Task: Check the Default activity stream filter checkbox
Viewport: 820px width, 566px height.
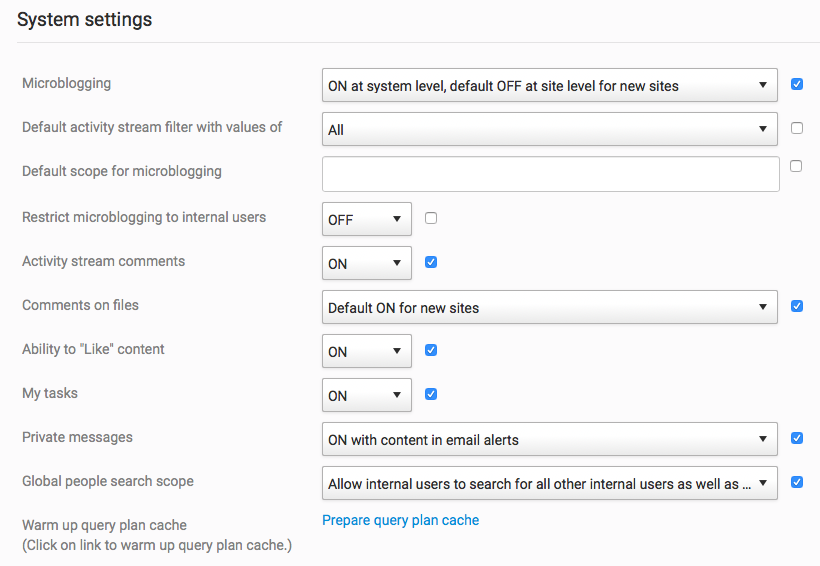Action: click(797, 128)
